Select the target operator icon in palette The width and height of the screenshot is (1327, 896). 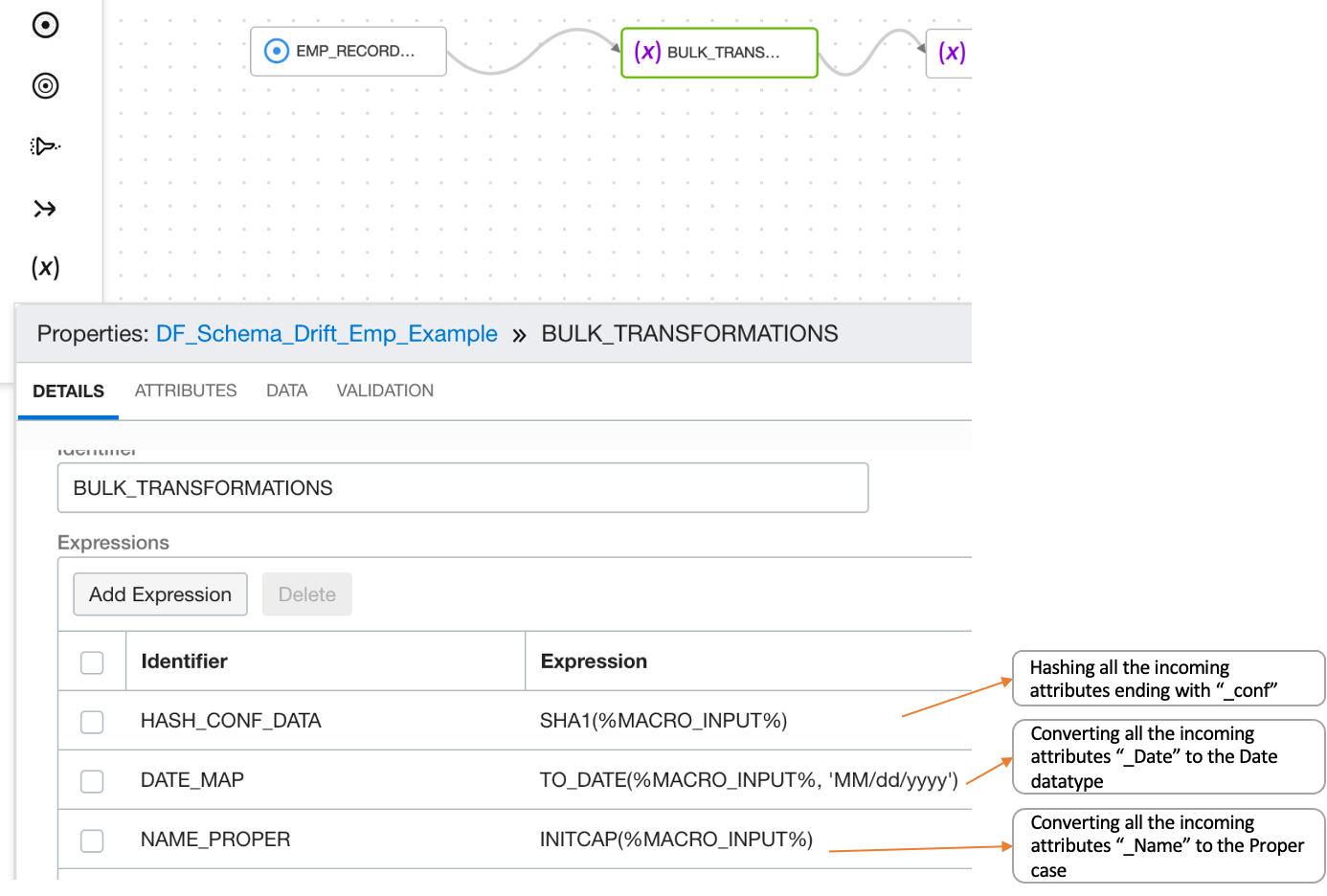[x=45, y=86]
